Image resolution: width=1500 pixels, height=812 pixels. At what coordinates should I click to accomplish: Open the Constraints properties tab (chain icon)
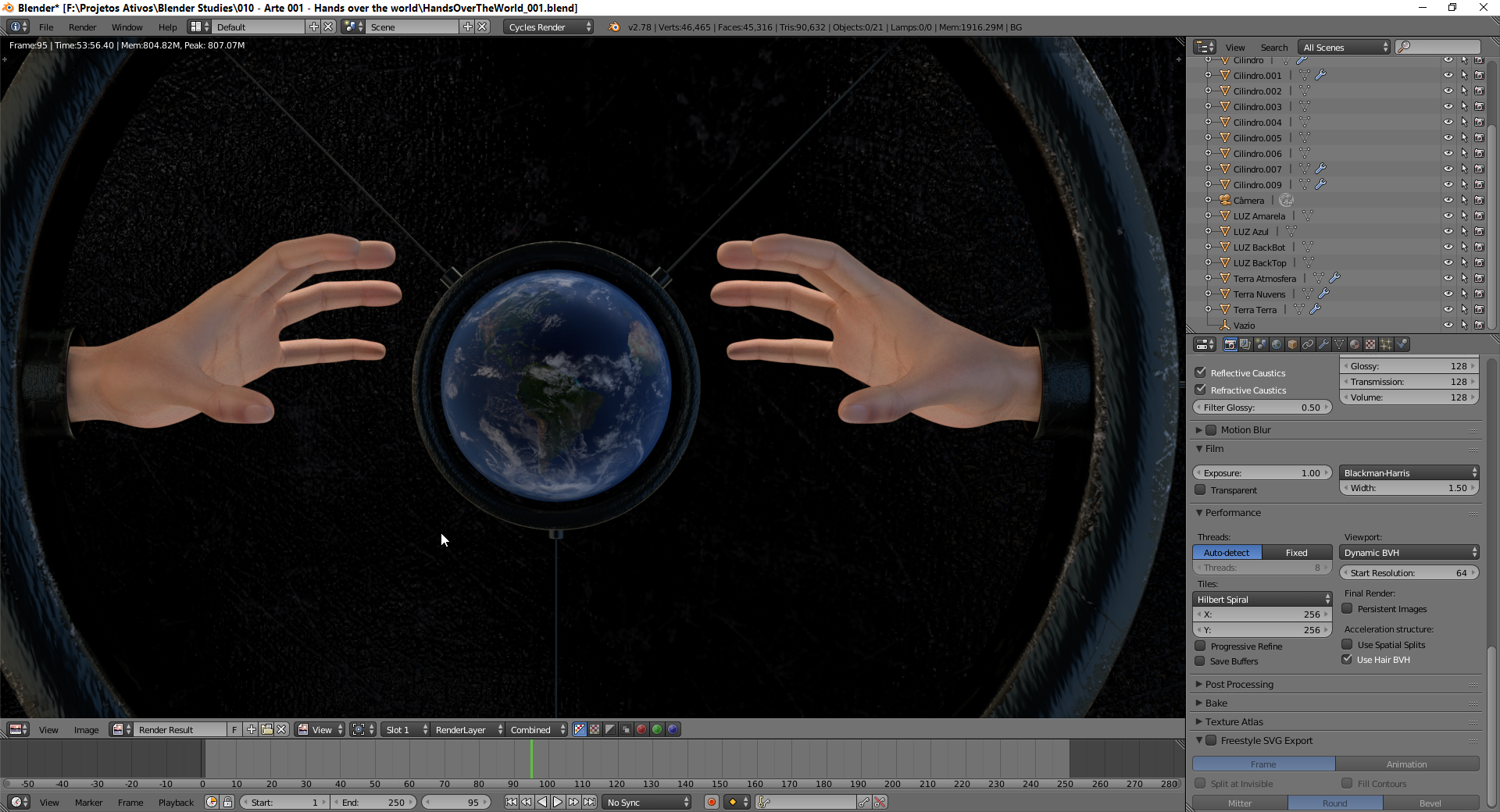[1308, 344]
